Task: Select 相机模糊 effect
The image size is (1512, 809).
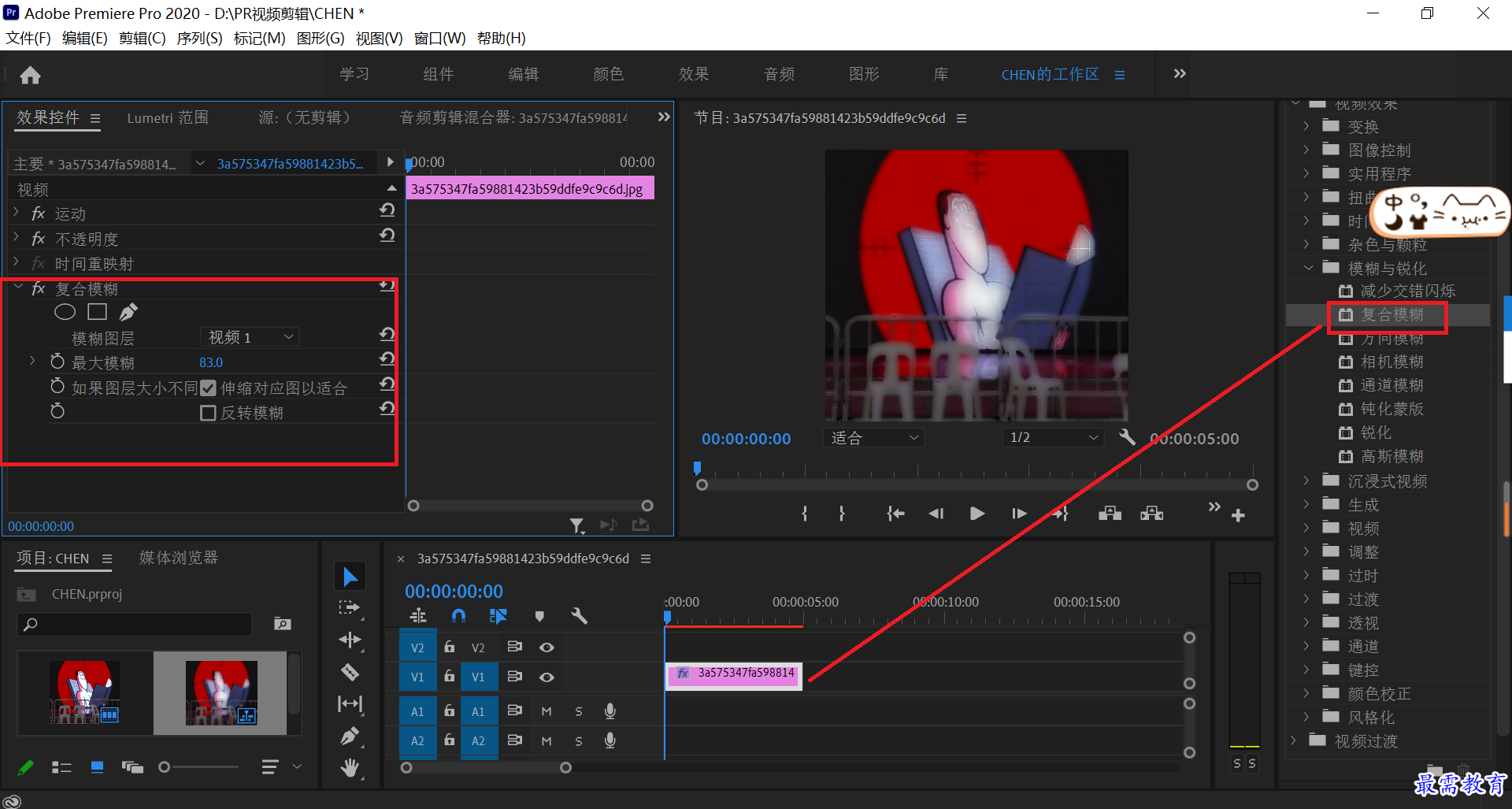Action: tap(1392, 362)
